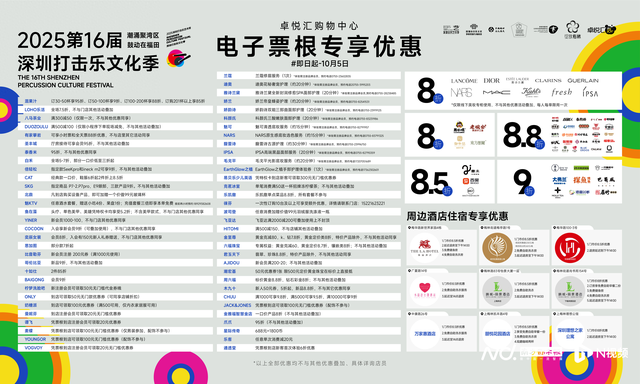Viewport: 640px width, 384px height.
Task: Click the 9折 discount figure
Action: click(x=523, y=182)
